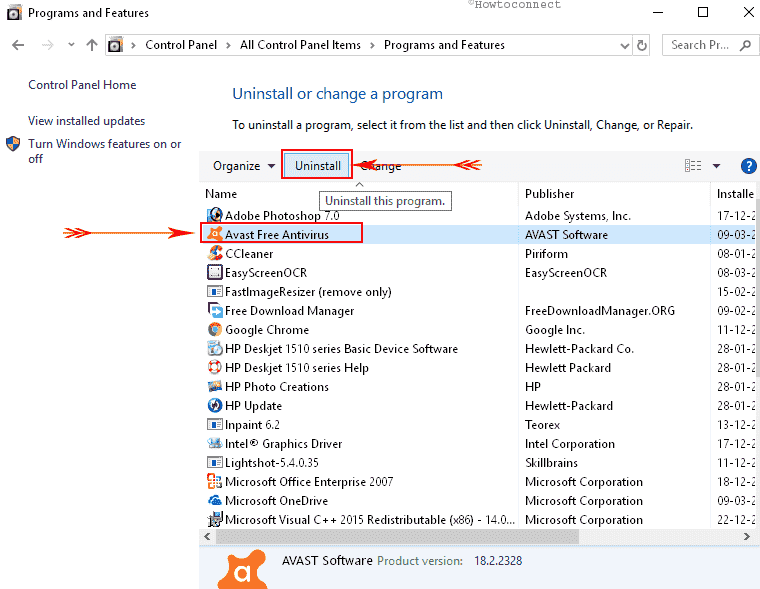The image size is (760, 589).
Task: Click the Microsoft Office Enterprise 2007 icon
Action: 215,481
